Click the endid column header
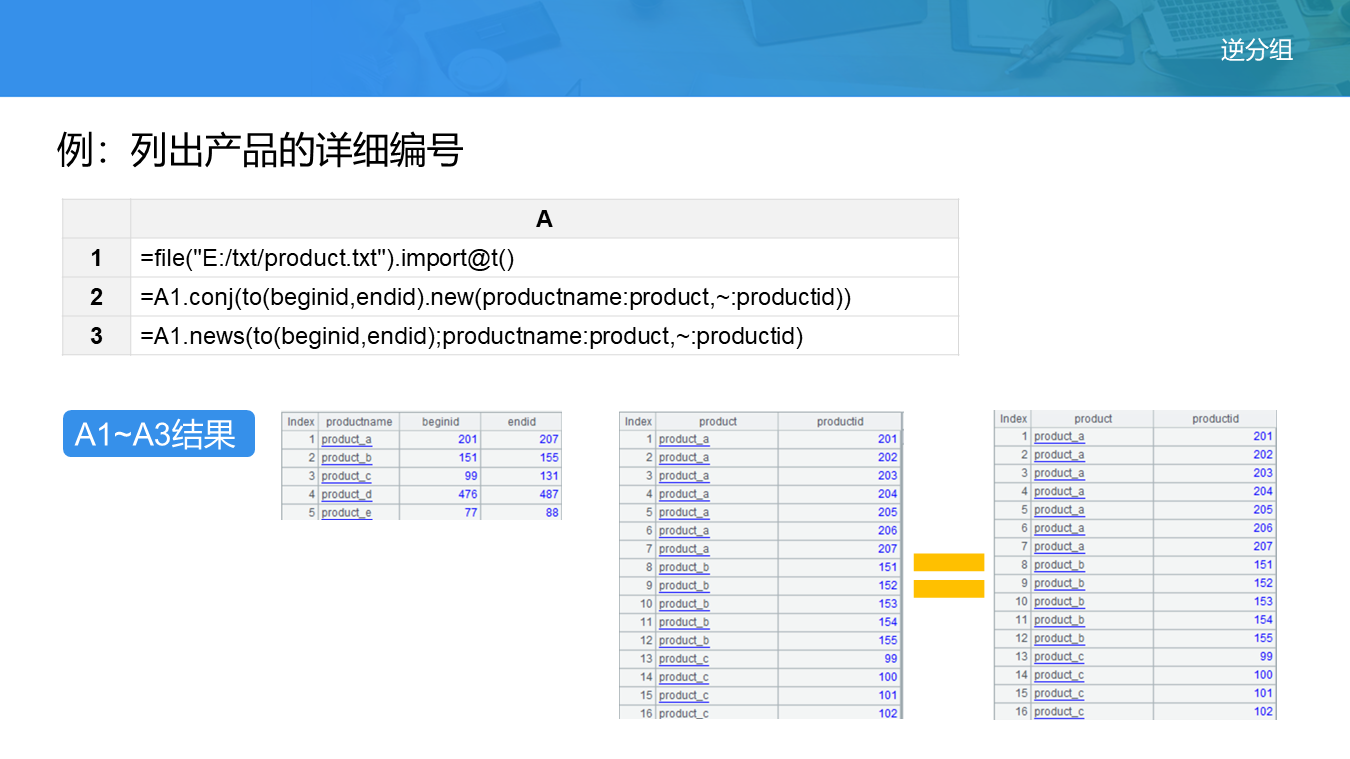Viewport: 1350px width, 759px height. click(x=521, y=422)
